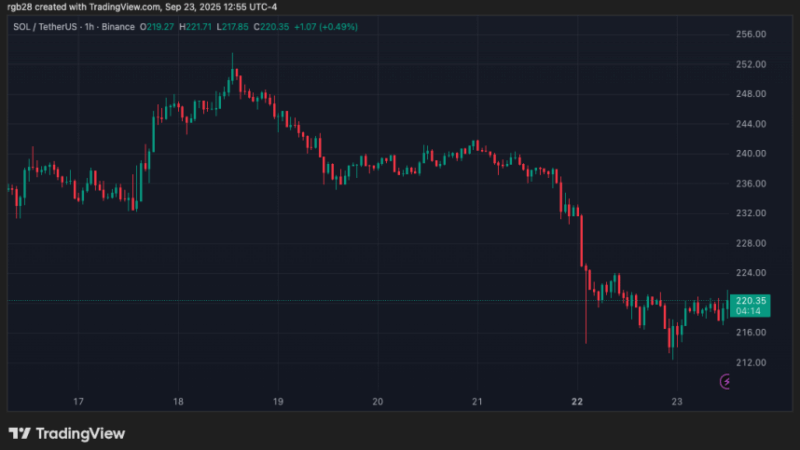Click date 22 on the time axis

[x=577, y=402]
